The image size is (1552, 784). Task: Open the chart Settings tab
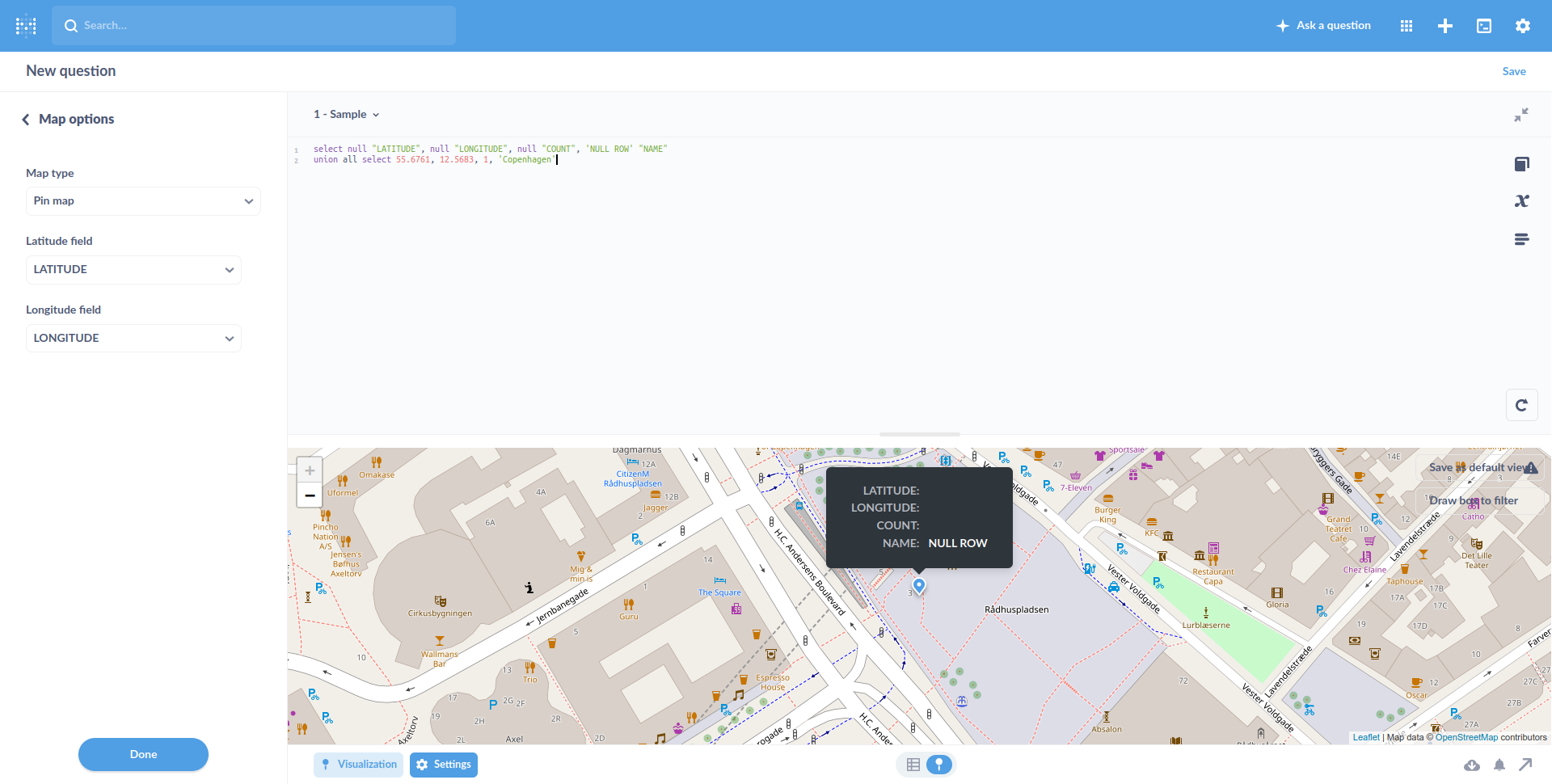(x=443, y=764)
